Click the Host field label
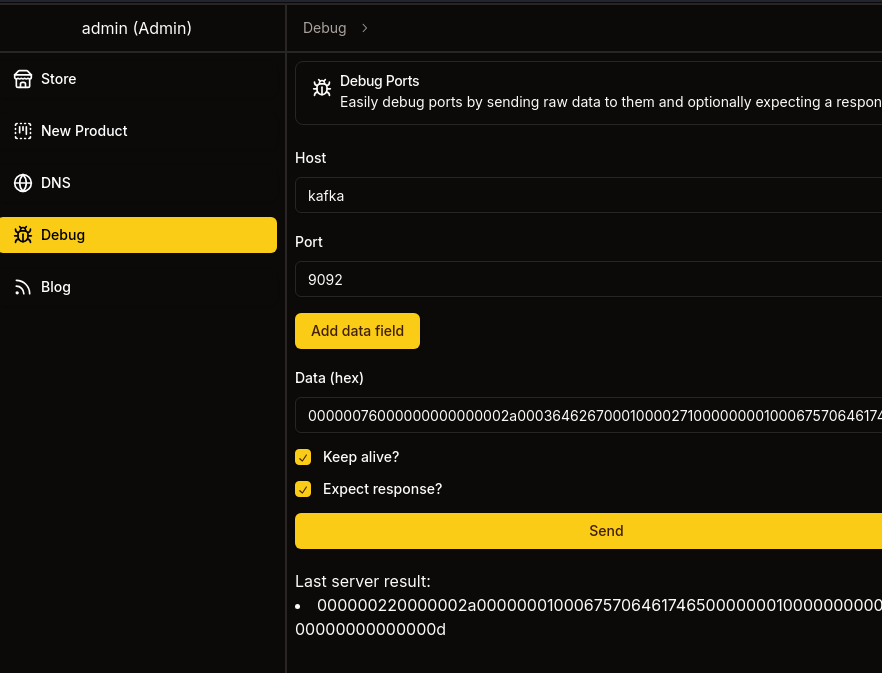882x673 pixels. point(310,158)
